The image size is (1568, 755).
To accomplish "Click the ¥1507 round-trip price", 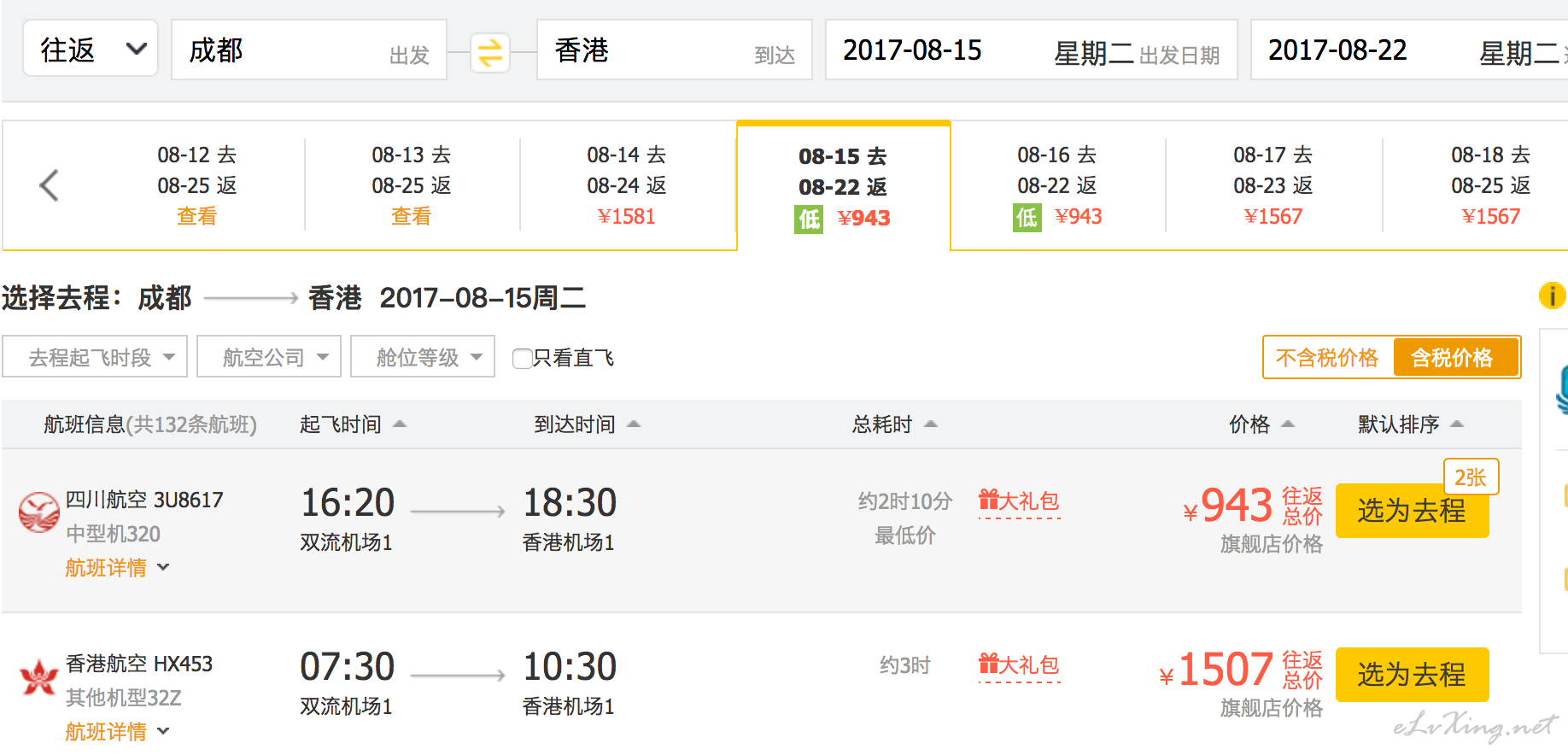I will coord(1216,670).
